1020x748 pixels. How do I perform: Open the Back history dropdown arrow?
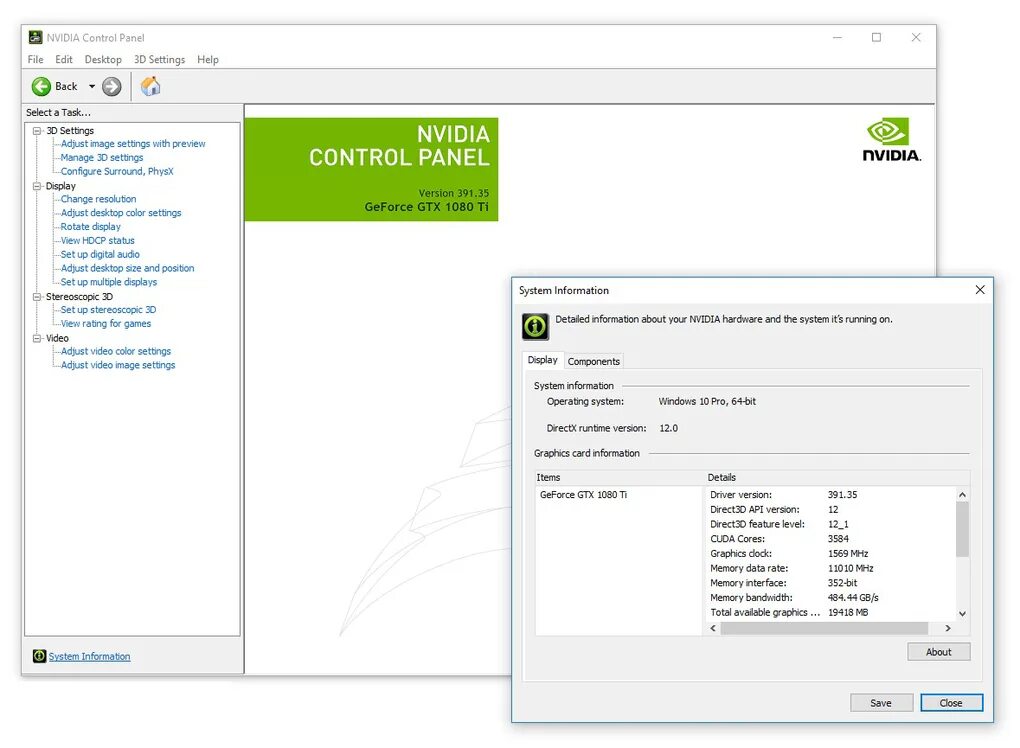point(92,87)
